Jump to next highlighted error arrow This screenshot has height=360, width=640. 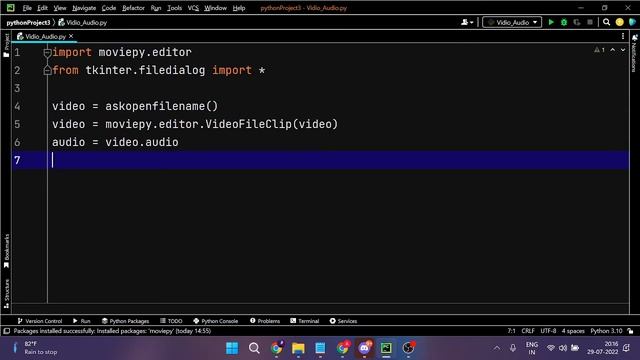623,50
